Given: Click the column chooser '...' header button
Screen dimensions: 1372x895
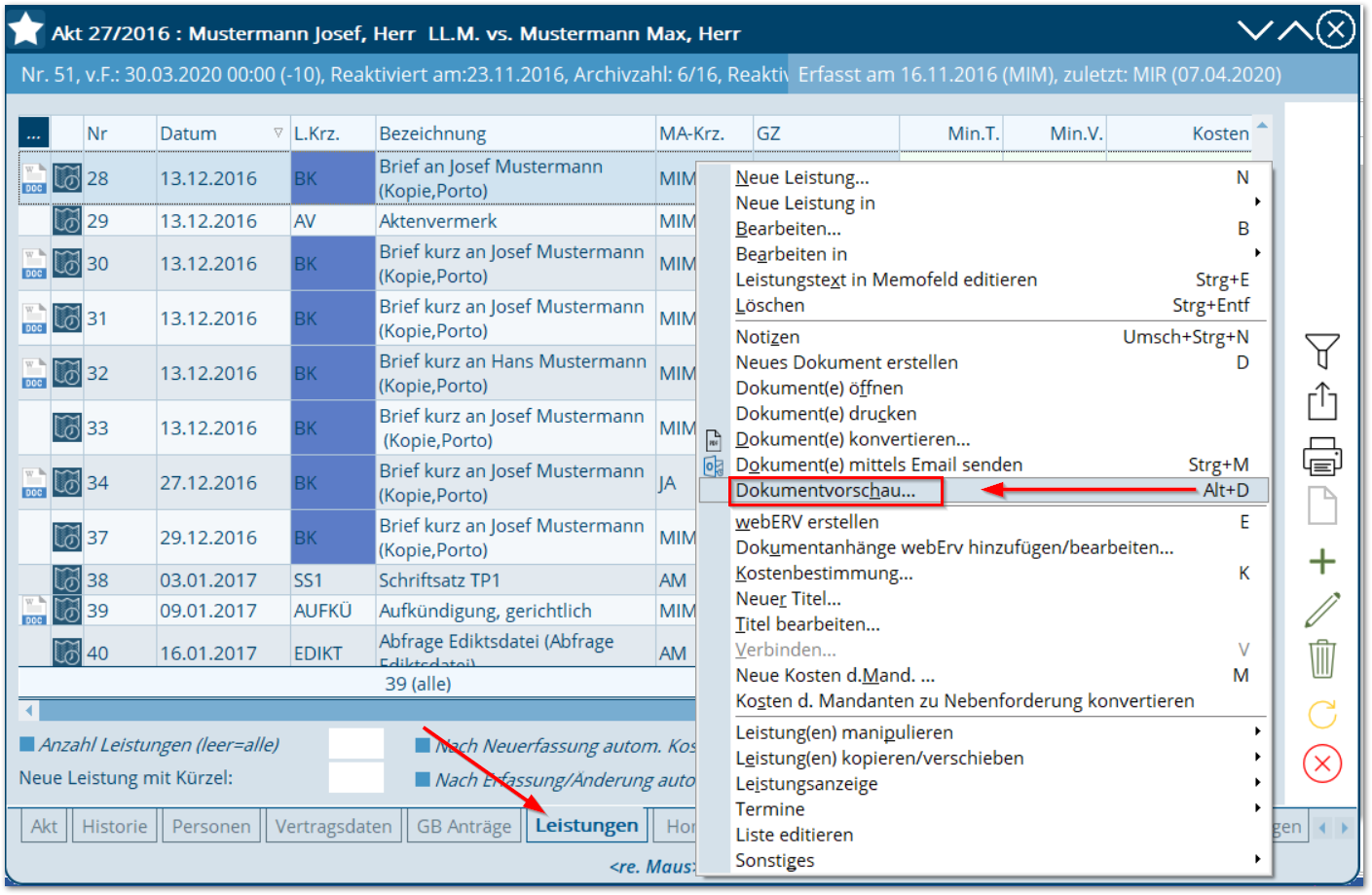Looking at the screenshot, I should tap(33, 133).
